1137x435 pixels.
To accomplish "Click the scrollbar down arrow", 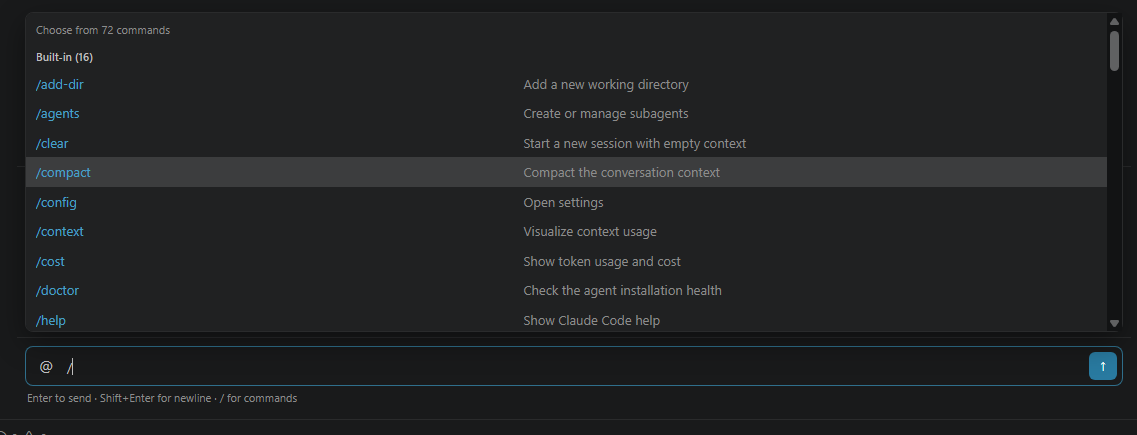I will point(1115,323).
